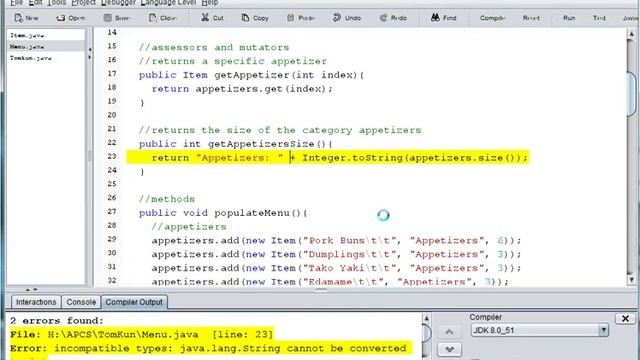Click the highlighted return statement on line 23
The width and height of the screenshot is (640, 360).
click(x=328, y=158)
